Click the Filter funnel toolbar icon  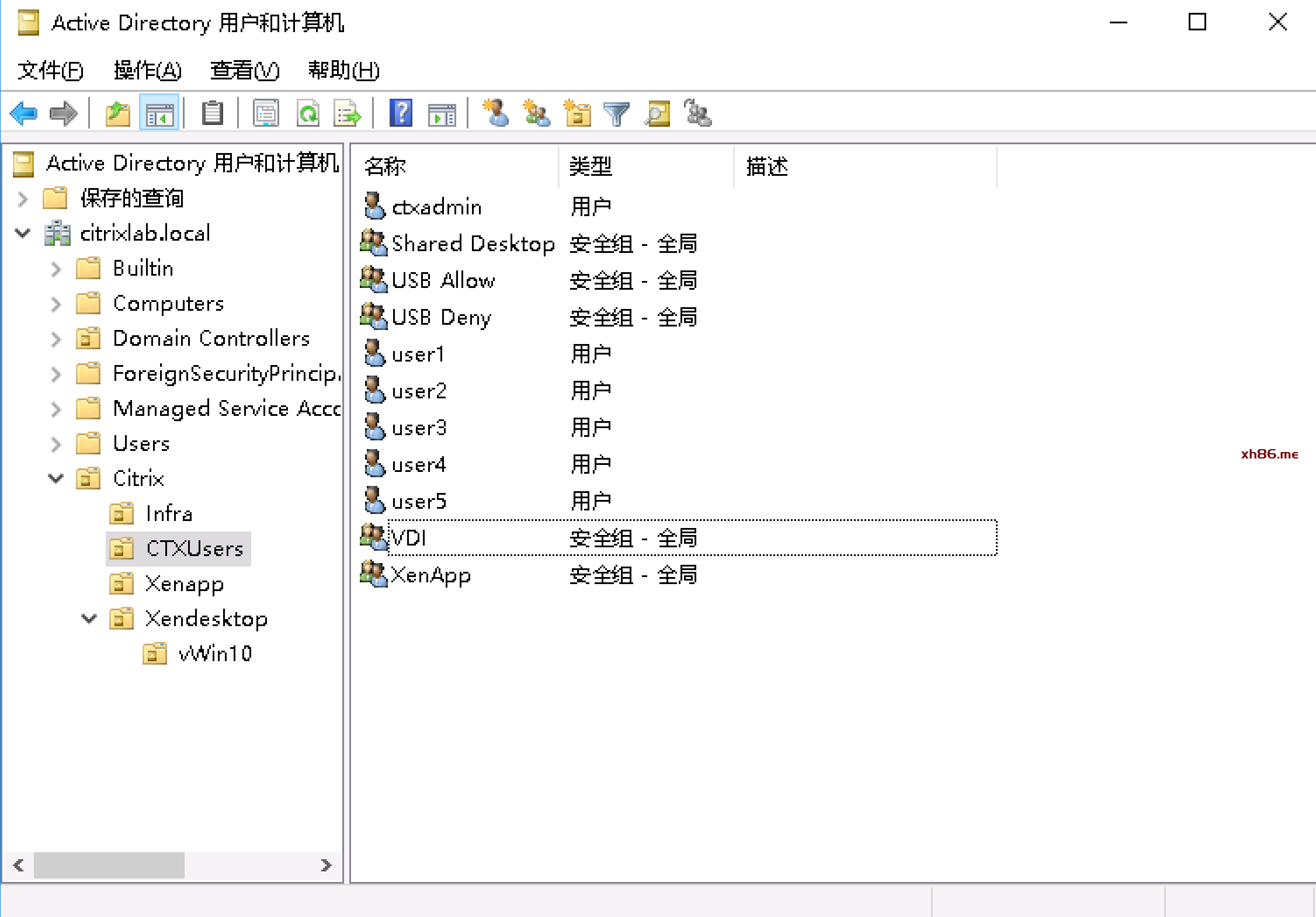(x=616, y=113)
